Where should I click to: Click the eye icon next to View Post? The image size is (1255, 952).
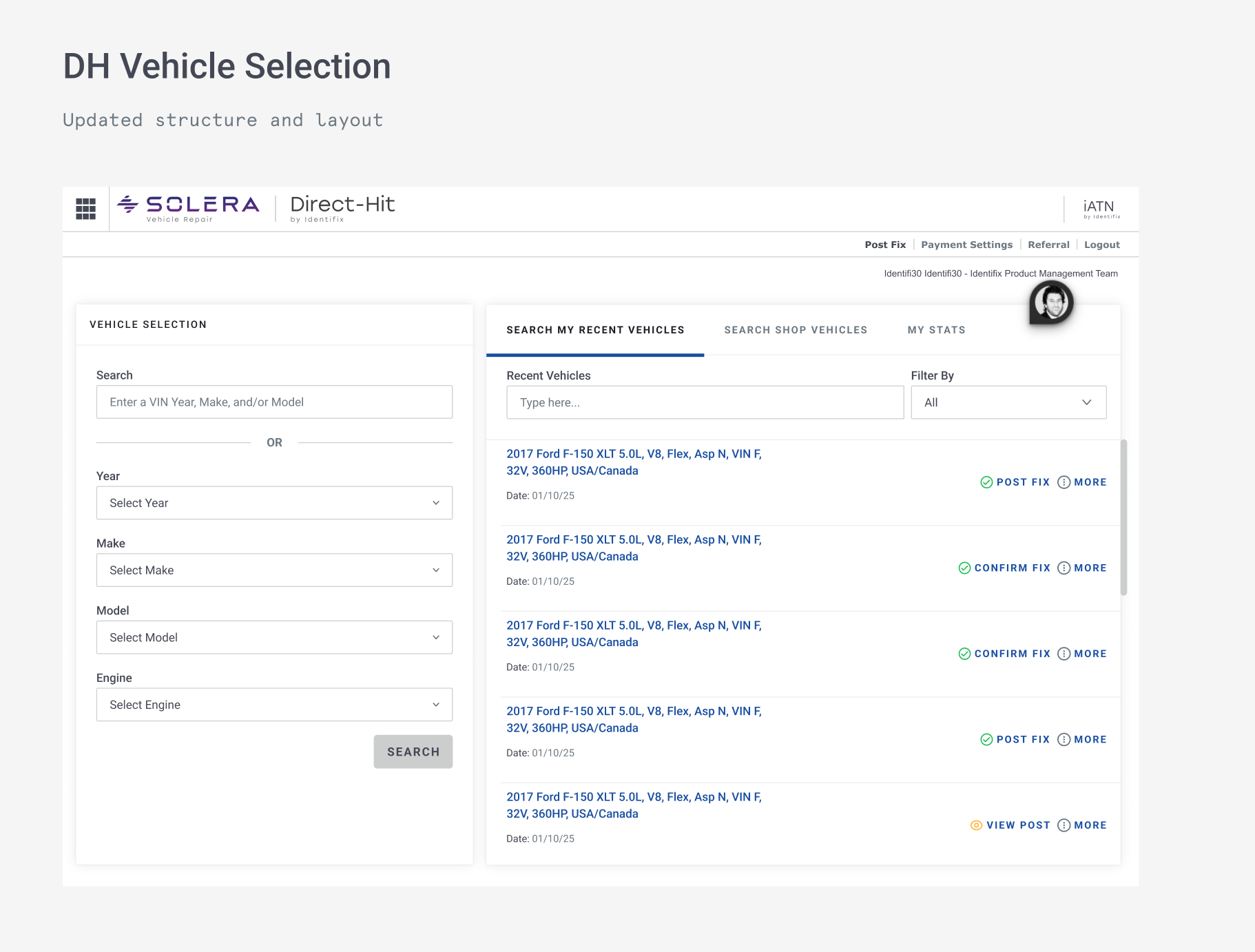click(x=976, y=825)
